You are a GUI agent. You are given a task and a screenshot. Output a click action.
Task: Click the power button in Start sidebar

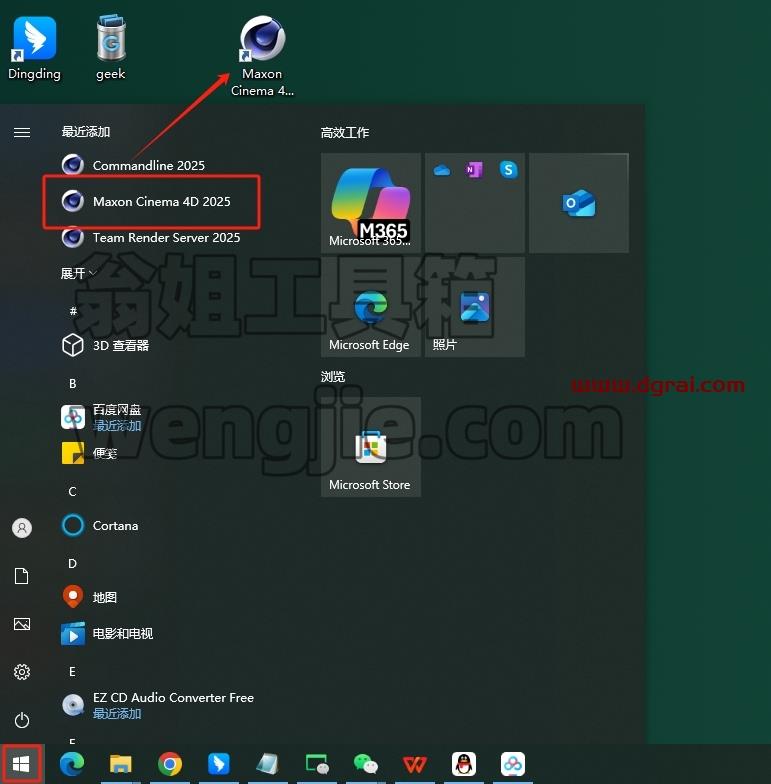(x=22, y=720)
